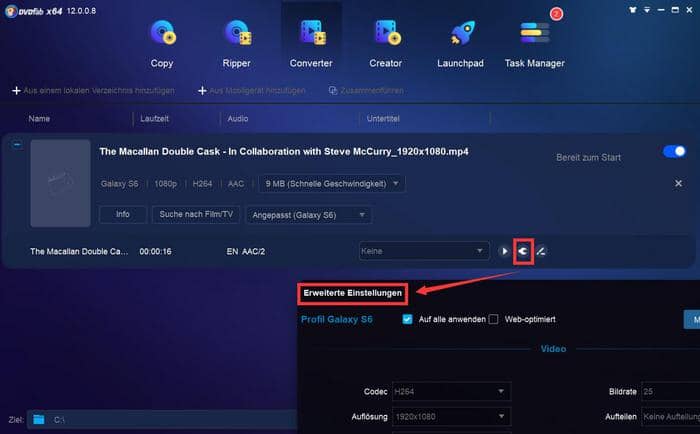This screenshot has width=700, height=434.
Task: Click the DVDFab logo icon
Action: [11, 11]
